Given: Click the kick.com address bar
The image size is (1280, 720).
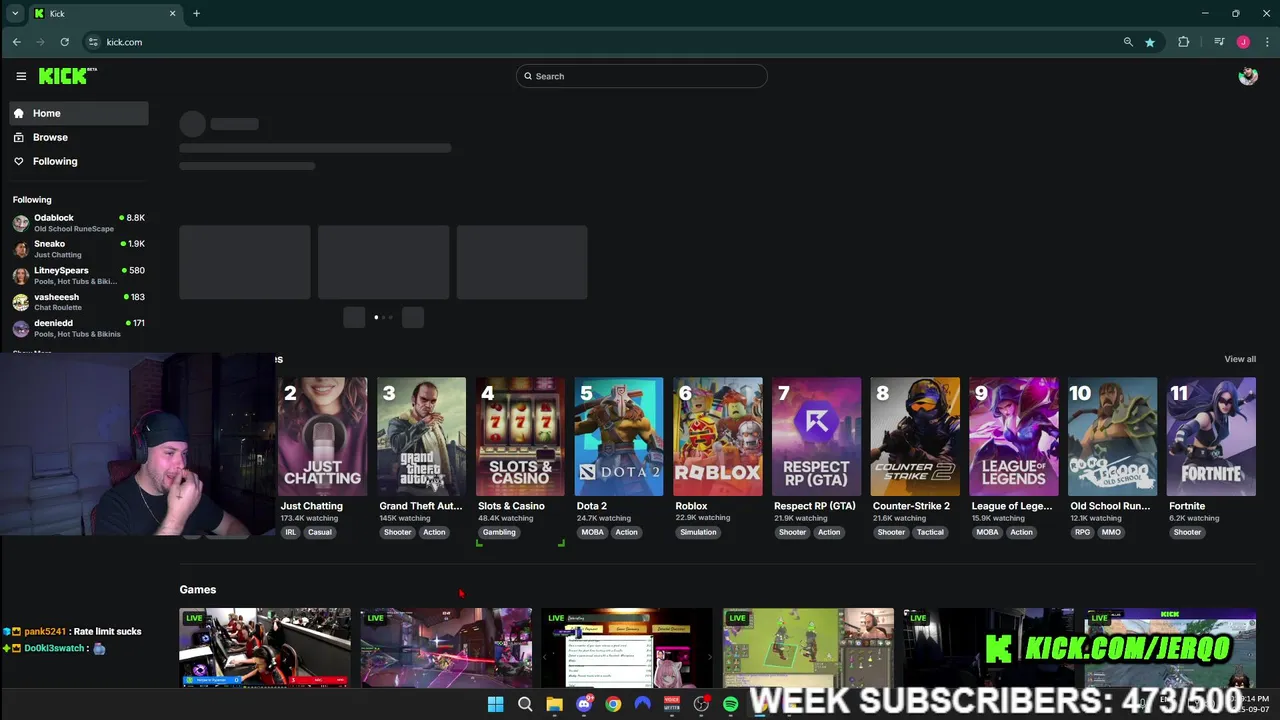Looking at the screenshot, I should (600, 42).
